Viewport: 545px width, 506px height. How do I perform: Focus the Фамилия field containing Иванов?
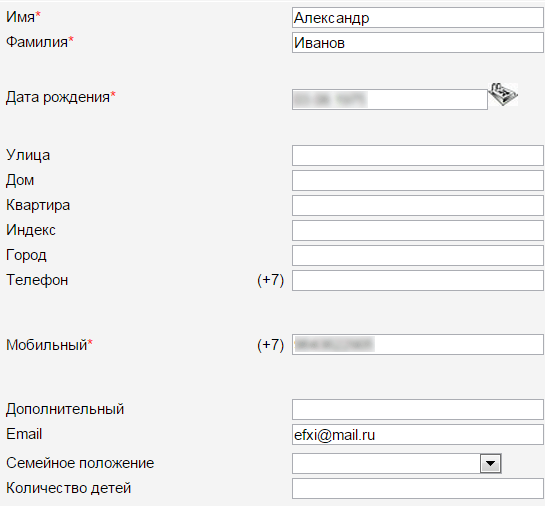418,43
